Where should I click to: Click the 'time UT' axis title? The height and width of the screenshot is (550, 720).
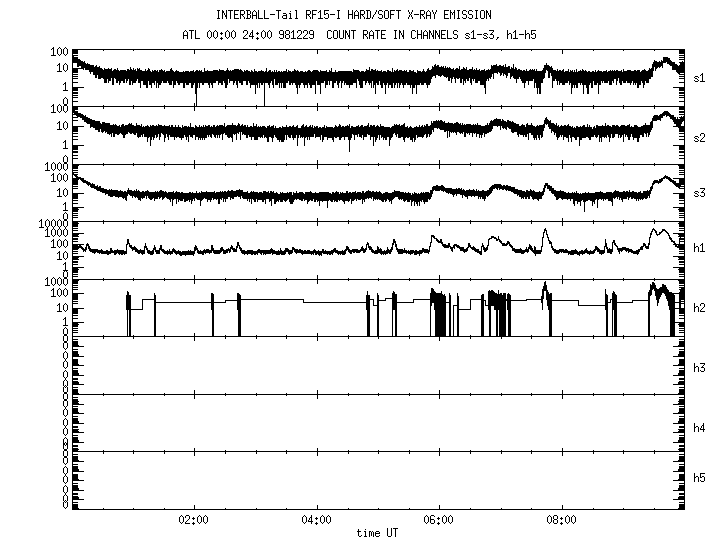pyautogui.click(x=378, y=534)
